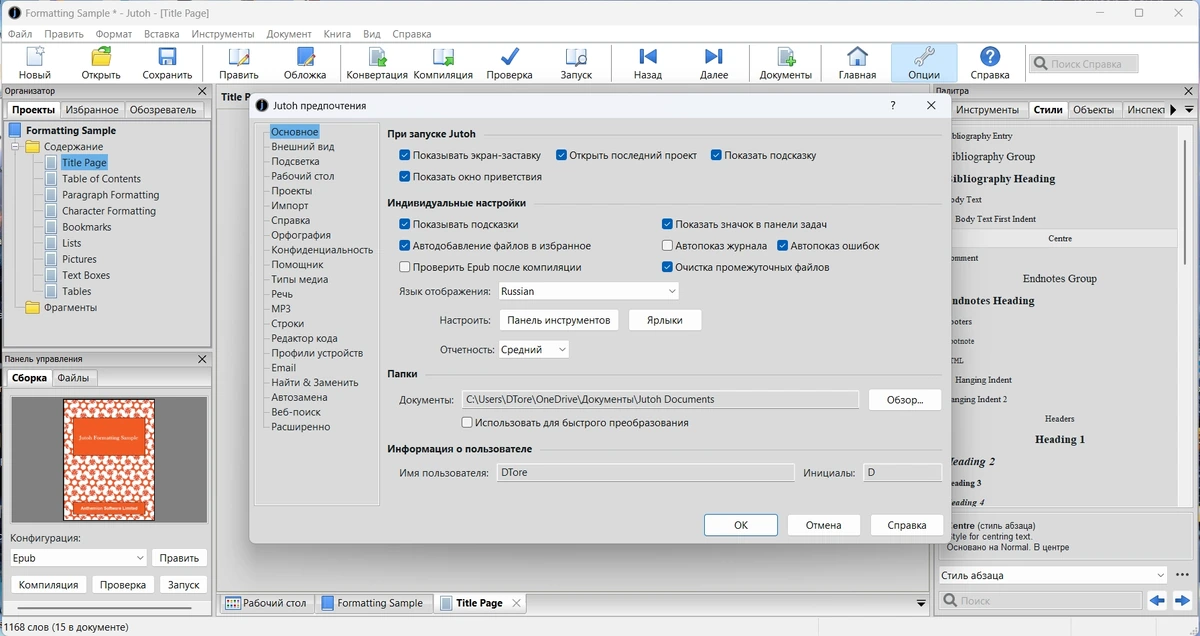Viewport: 1200px width, 636px height.
Task: Toggle Показать подсказку checkbox
Action: [716, 155]
